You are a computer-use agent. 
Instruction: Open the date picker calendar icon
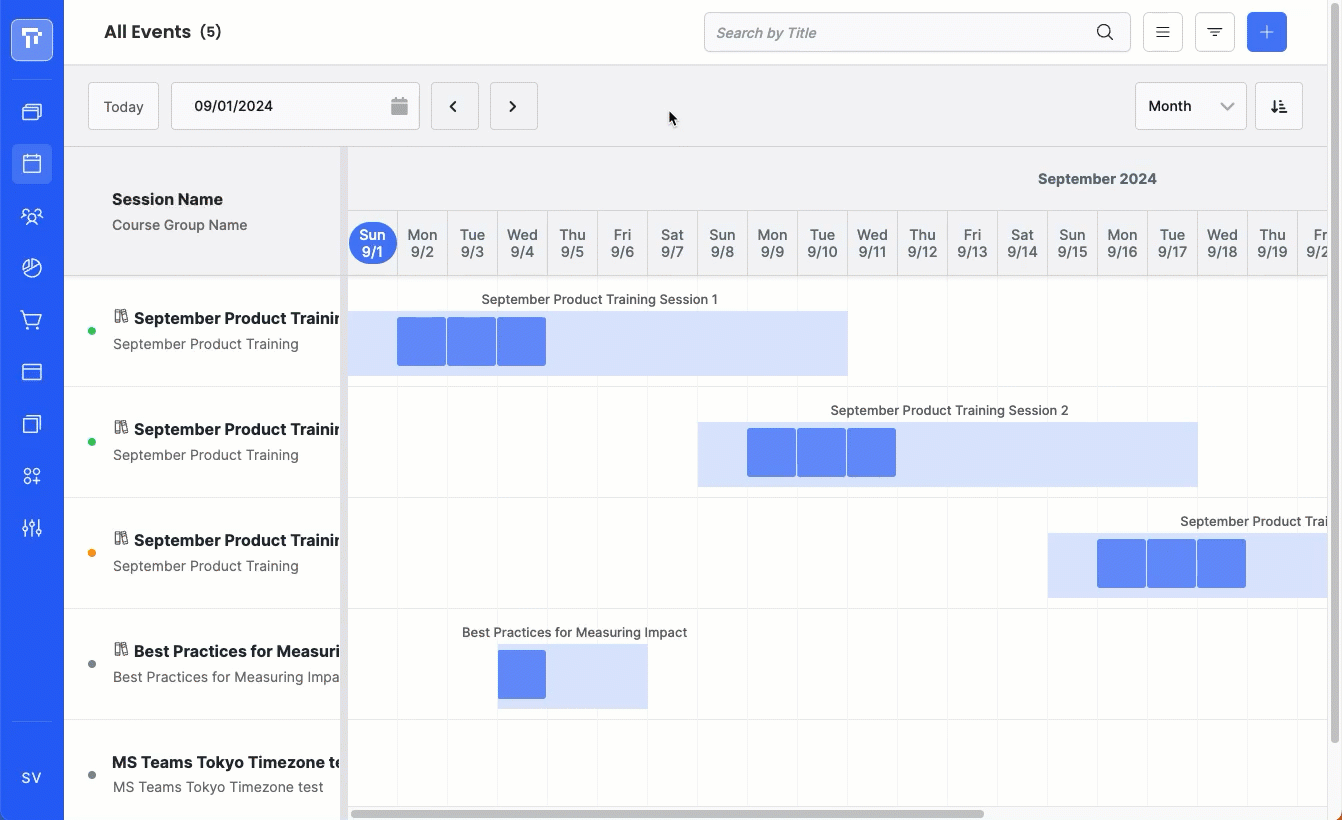(x=399, y=106)
